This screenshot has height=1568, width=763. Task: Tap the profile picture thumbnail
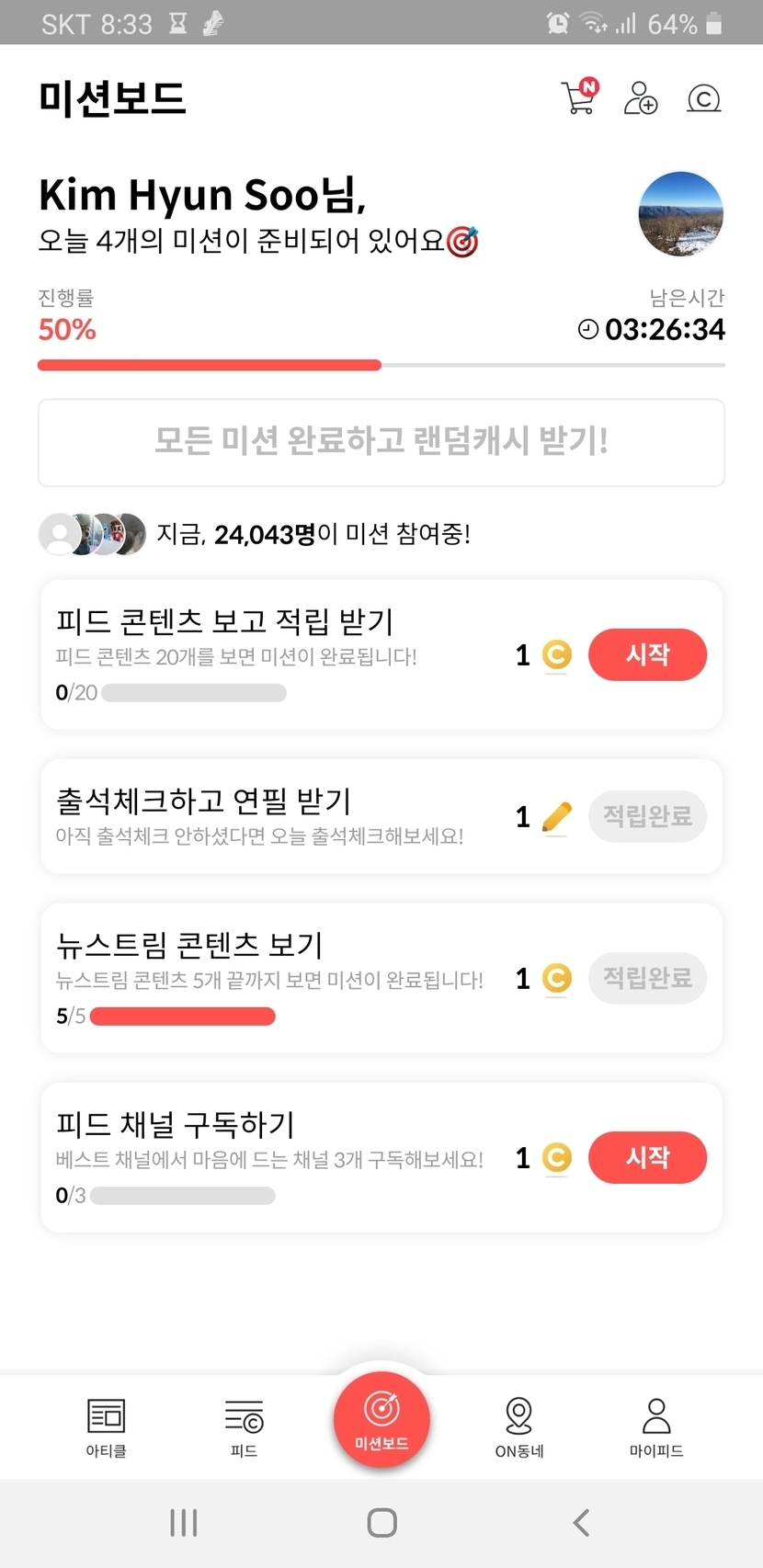[x=680, y=214]
